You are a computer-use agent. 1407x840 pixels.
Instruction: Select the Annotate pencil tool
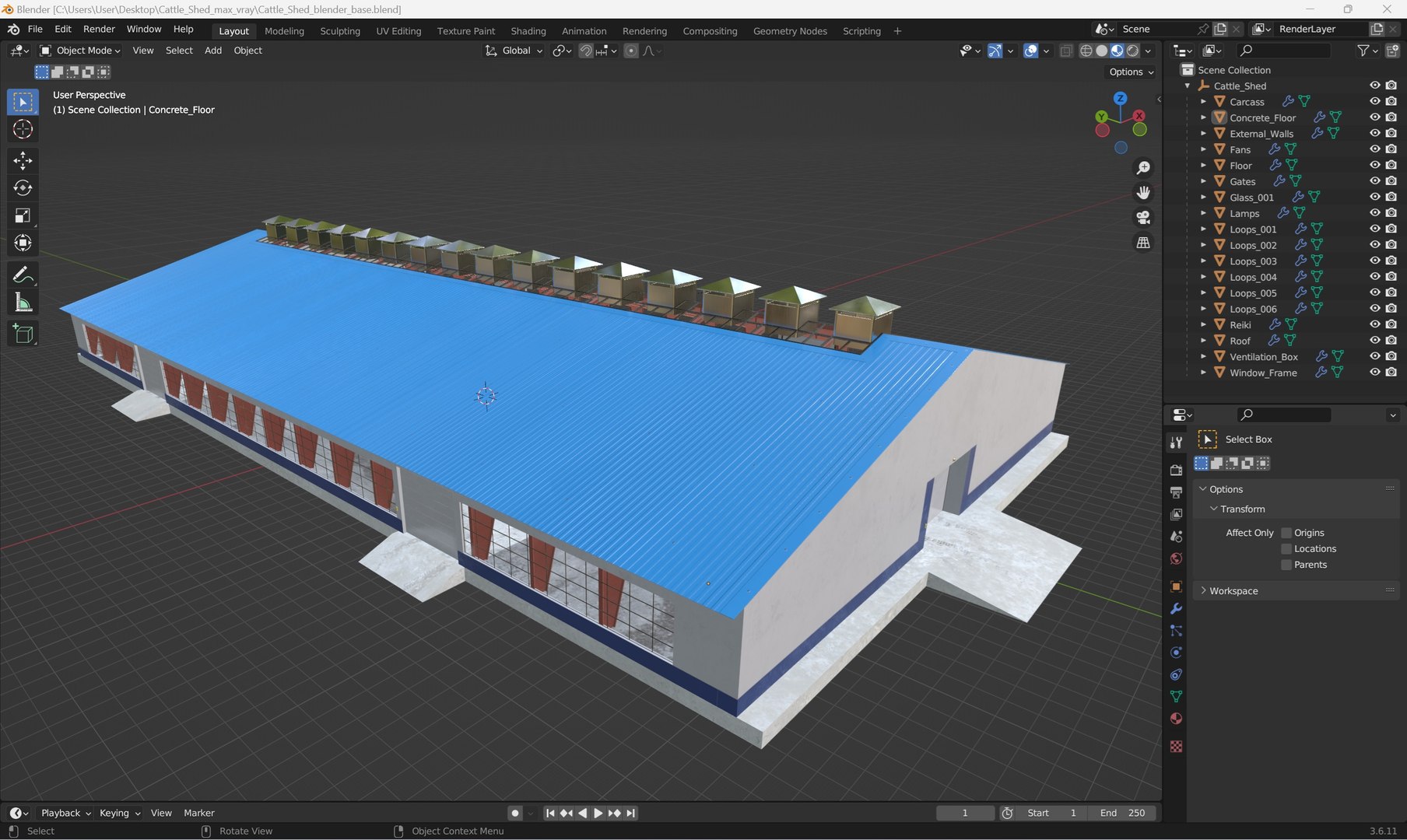click(x=23, y=275)
